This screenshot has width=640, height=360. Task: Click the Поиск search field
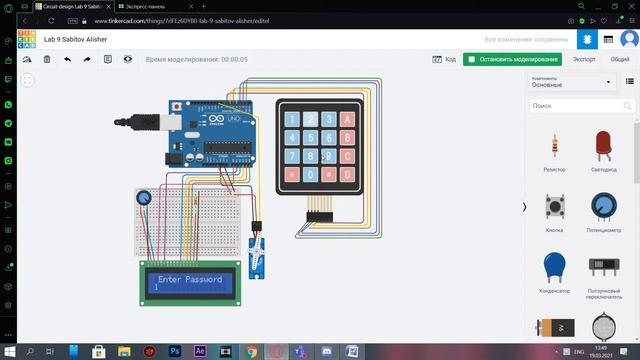(x=582, y=106)
